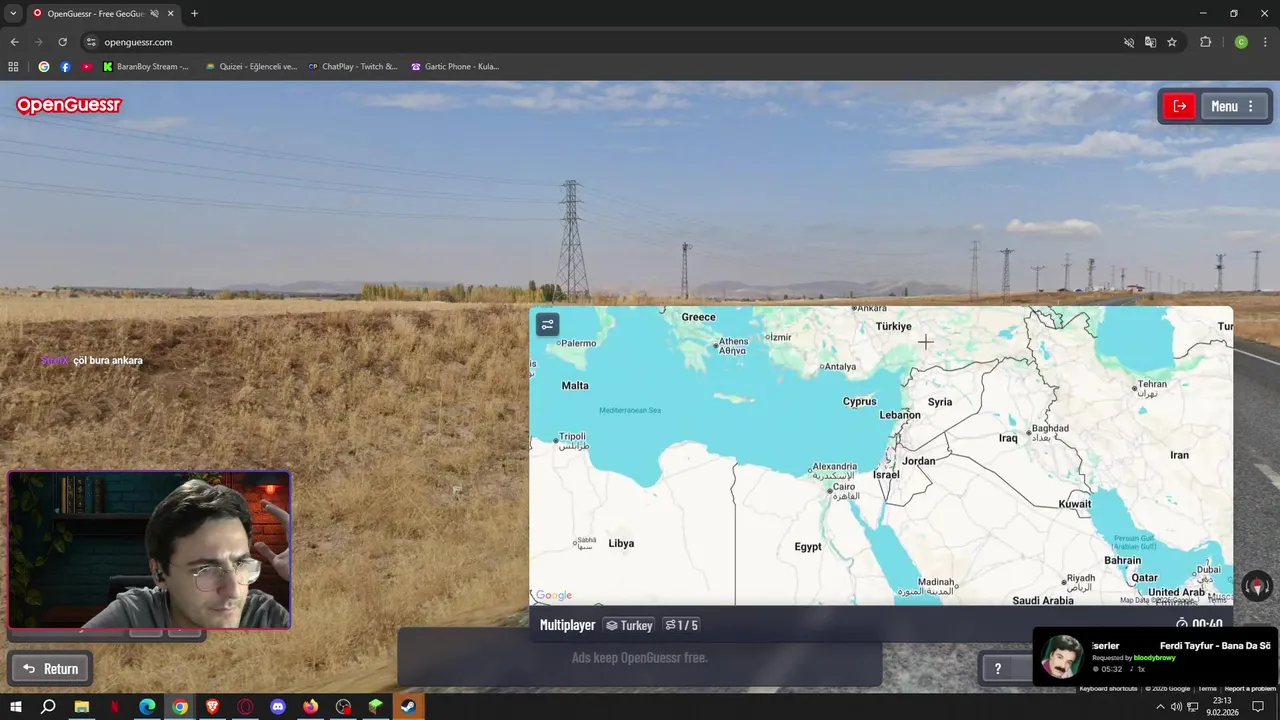The image size is (1280, 720).
Task: Click the red exit game icon
Action: 1180,106
